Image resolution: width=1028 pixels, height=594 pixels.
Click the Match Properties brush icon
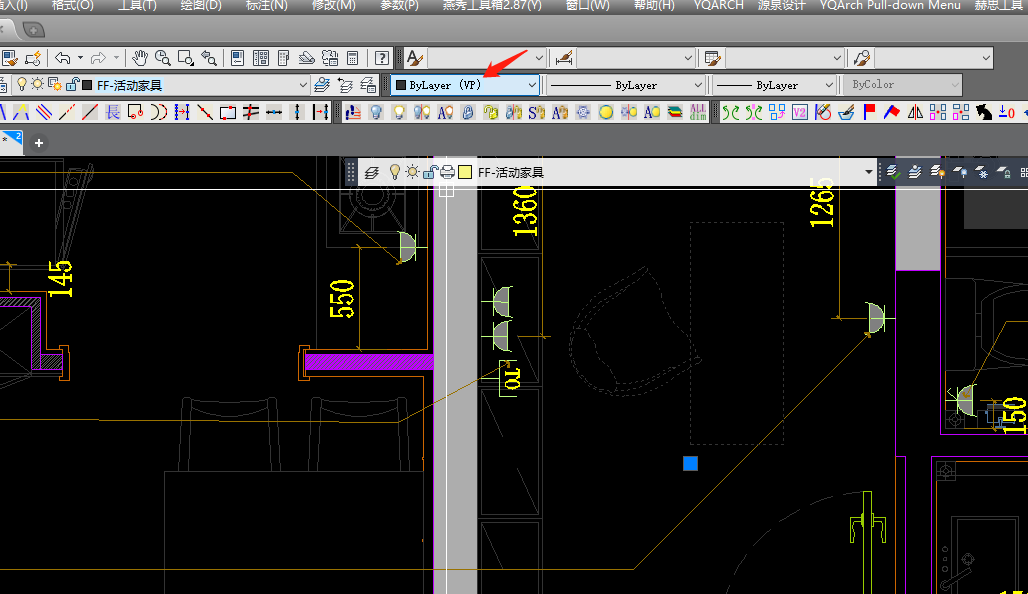coord(10,58)
